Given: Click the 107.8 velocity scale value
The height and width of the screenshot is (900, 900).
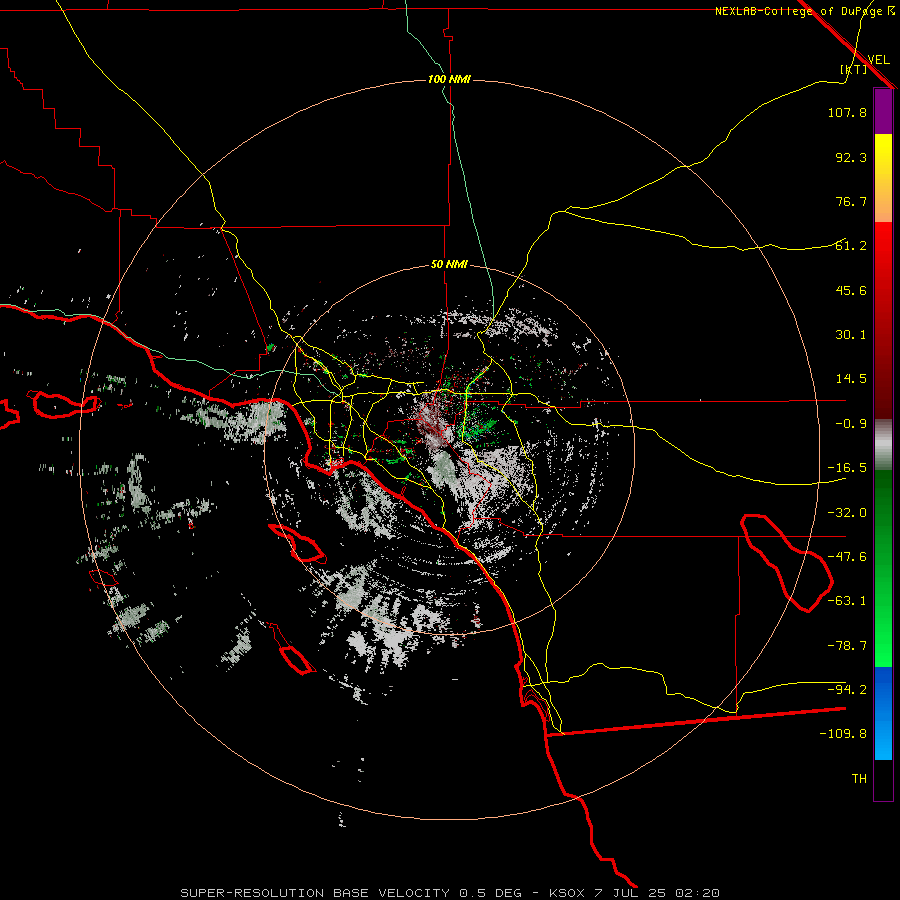Looking at the screenshot, I should coord(847,112).
